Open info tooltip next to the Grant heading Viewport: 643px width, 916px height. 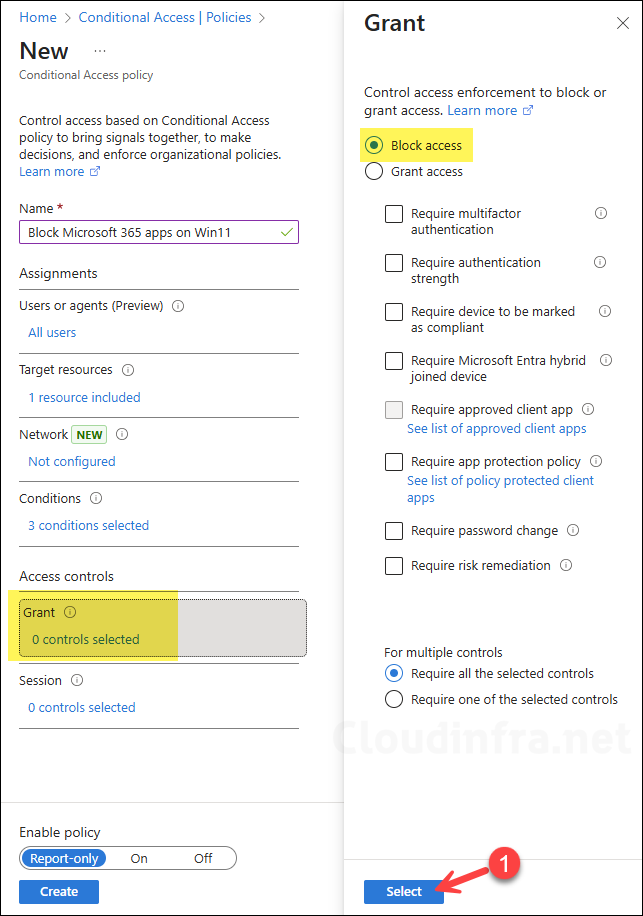click(70, 612)
